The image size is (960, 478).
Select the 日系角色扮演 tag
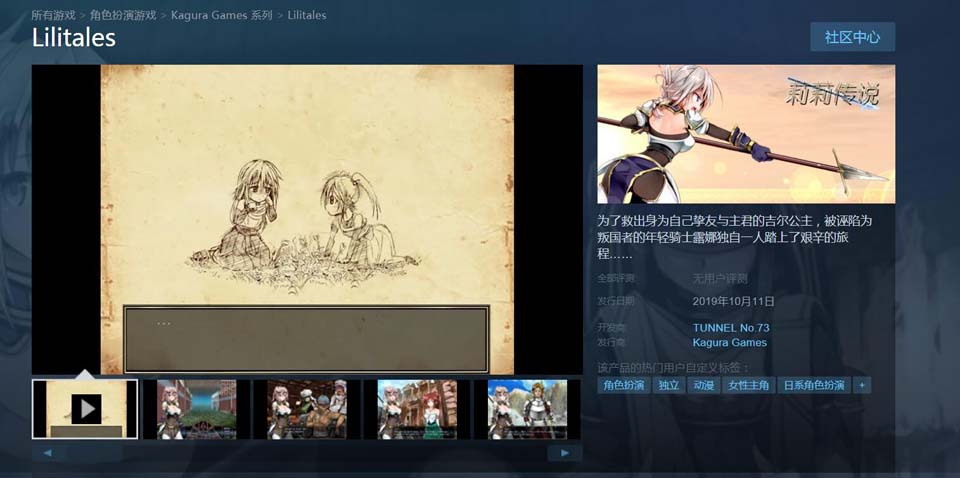click(x=814, y=385)
